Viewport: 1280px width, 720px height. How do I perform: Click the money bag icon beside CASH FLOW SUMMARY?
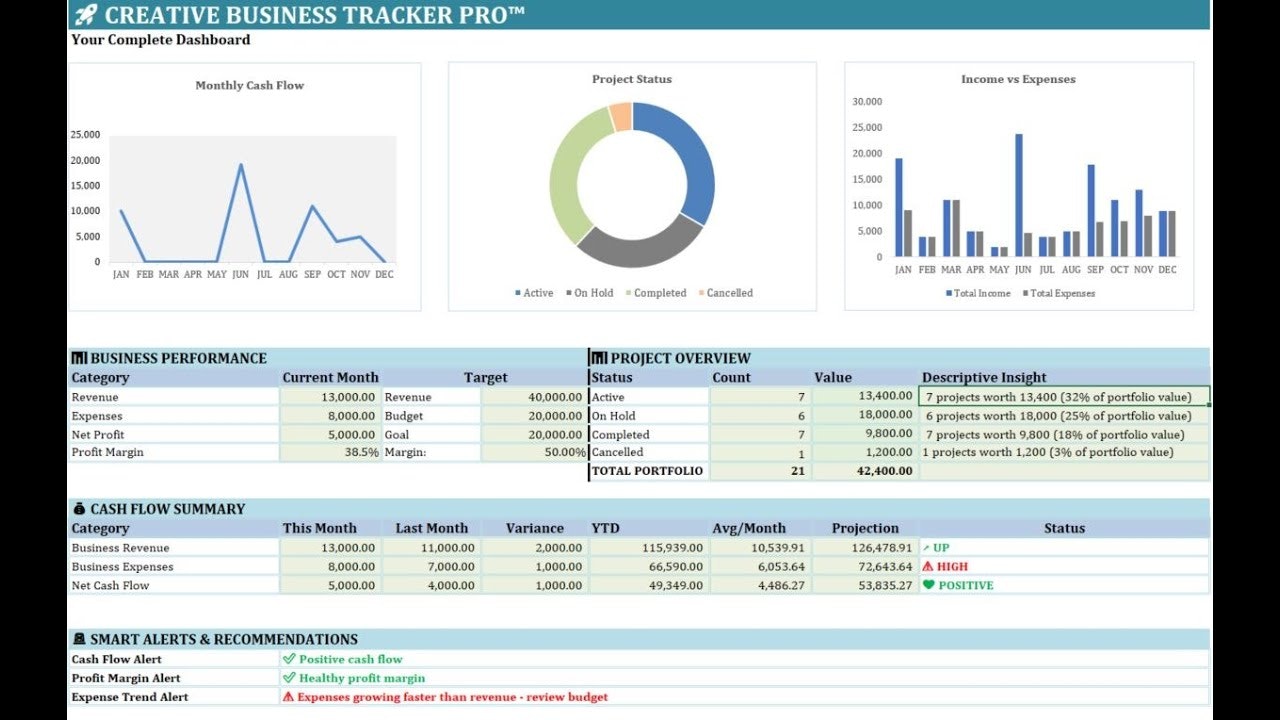coord(80,508)
